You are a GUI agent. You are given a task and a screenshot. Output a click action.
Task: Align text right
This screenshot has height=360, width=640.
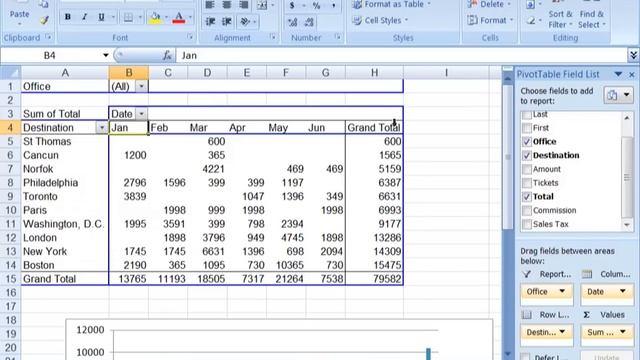244,5
